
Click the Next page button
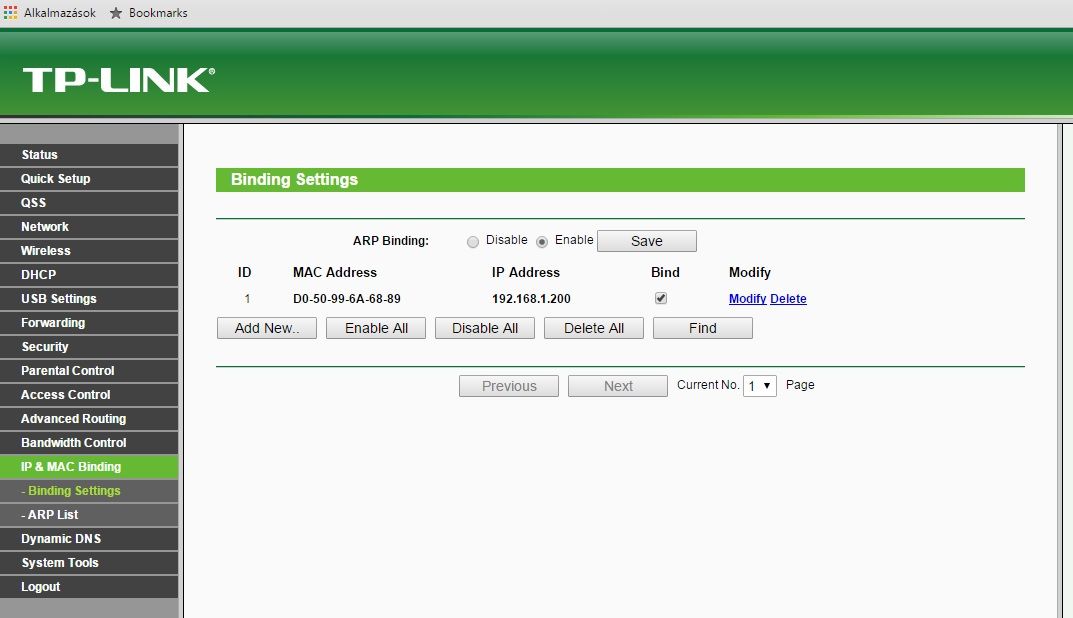click(618, 386)
